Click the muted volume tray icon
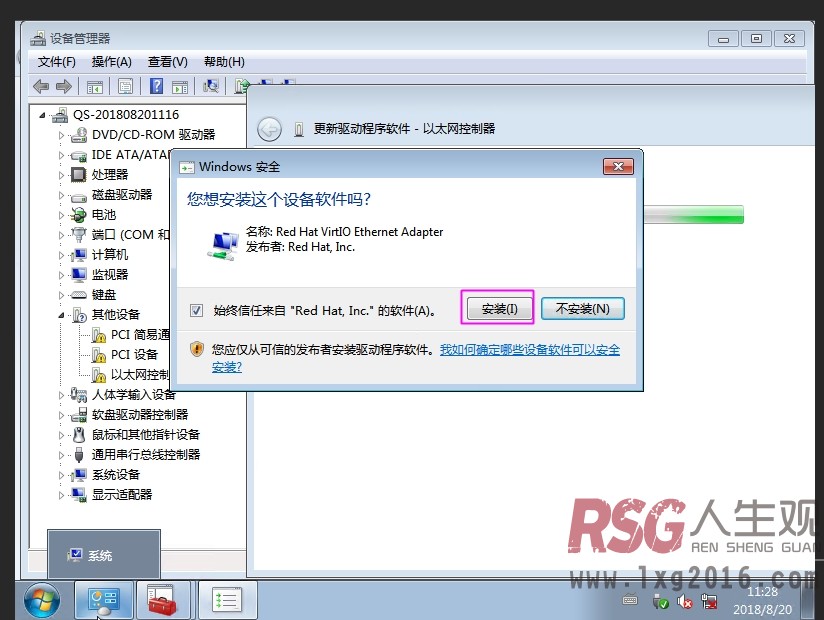The image size is (824, 620). [685, 602]
